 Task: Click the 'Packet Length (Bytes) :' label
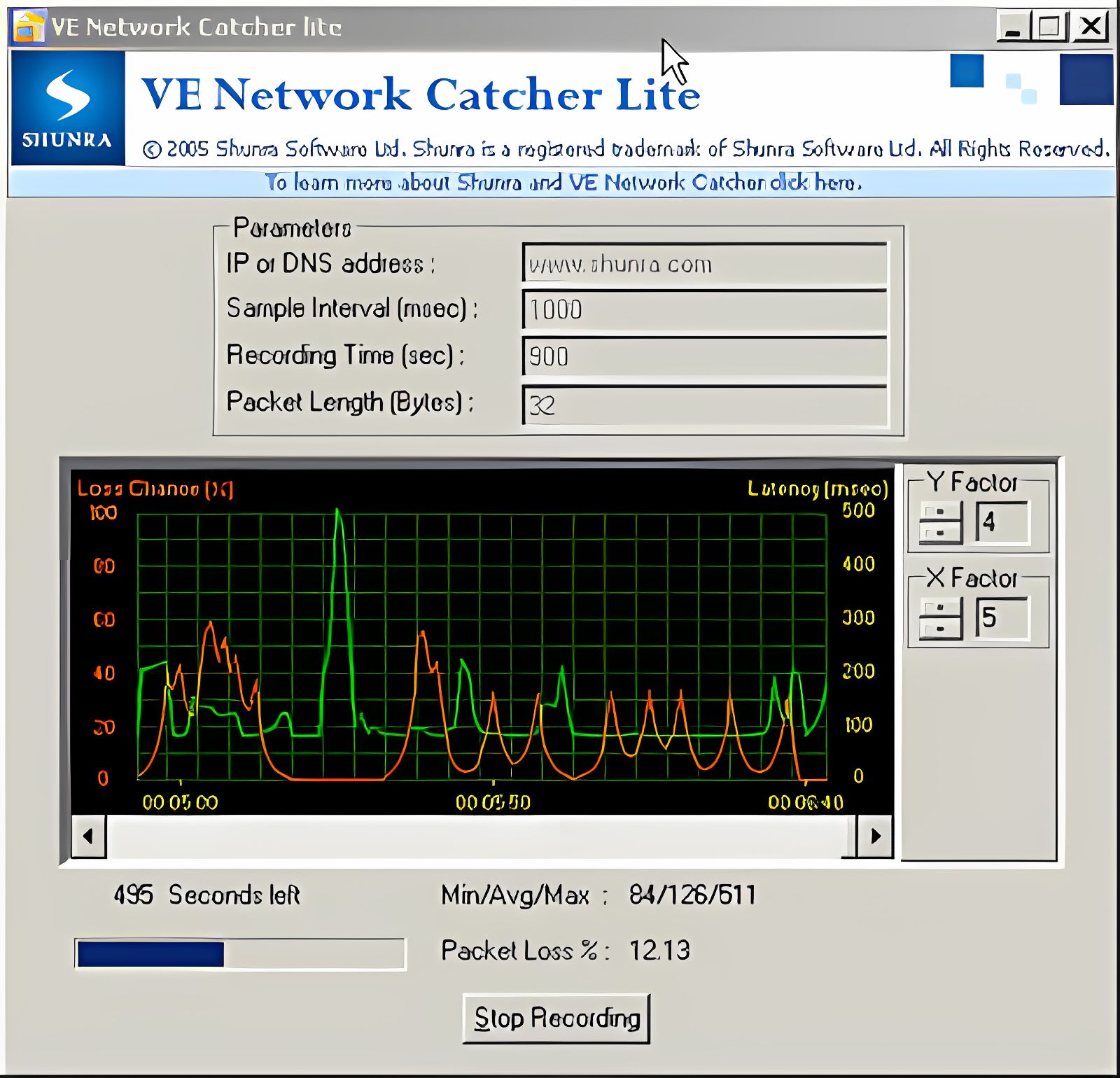350,402
